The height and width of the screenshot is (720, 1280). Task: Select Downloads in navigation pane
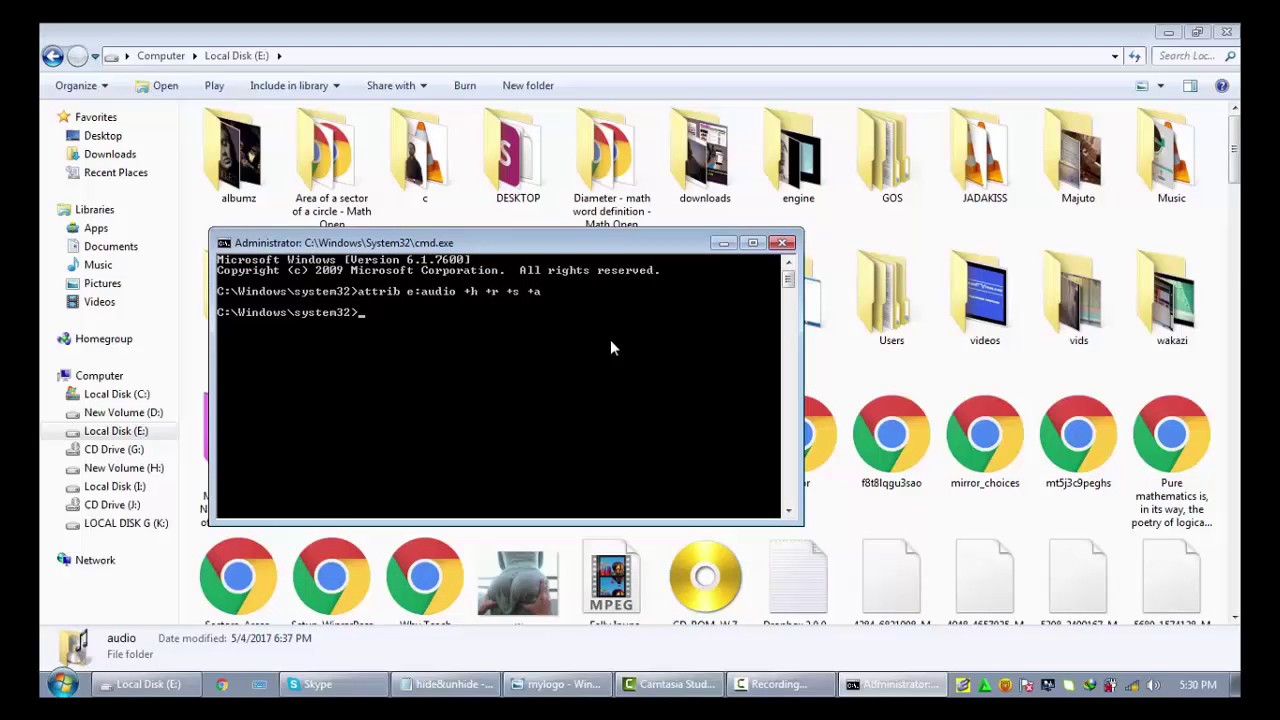pos(110,154)
